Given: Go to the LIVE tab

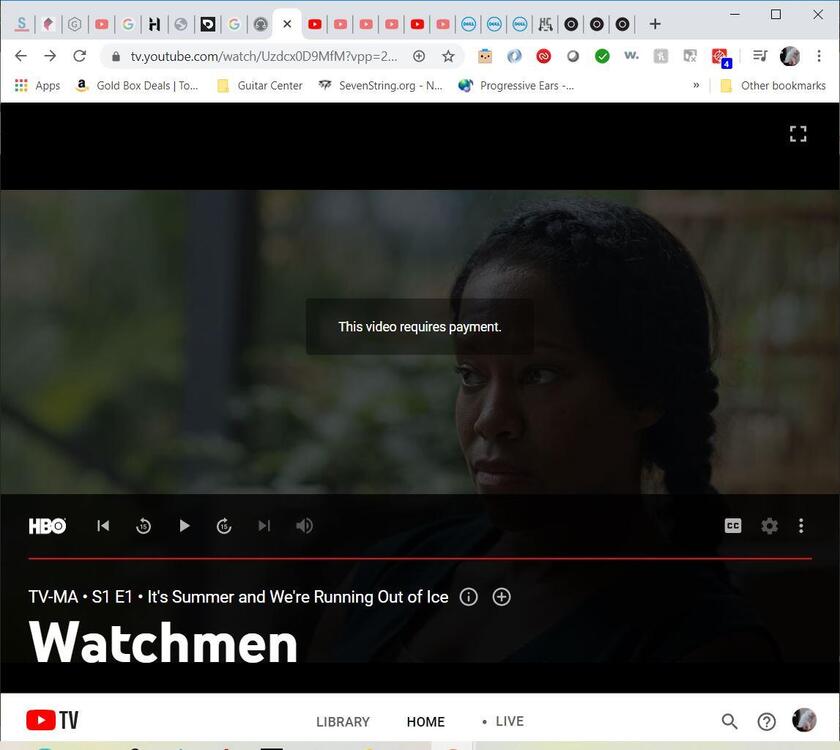Looking at the screenshot, I should (x=509, y=721).
